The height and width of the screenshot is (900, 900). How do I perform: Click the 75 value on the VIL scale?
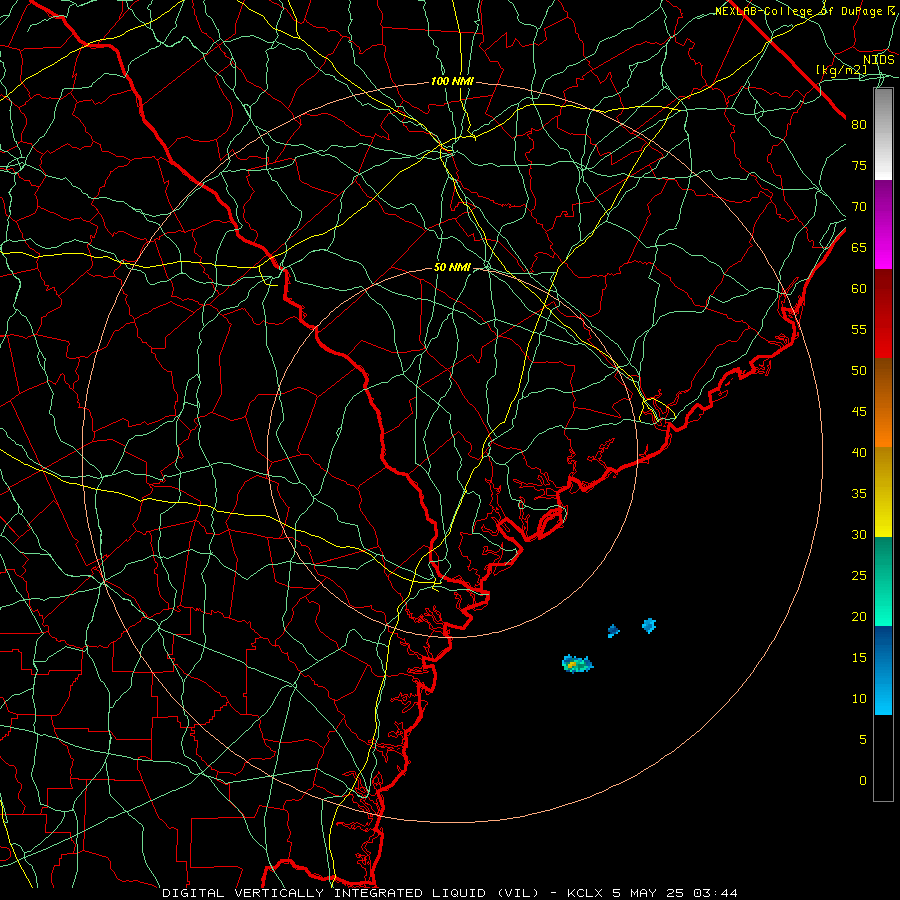click(x=859, y=166)
